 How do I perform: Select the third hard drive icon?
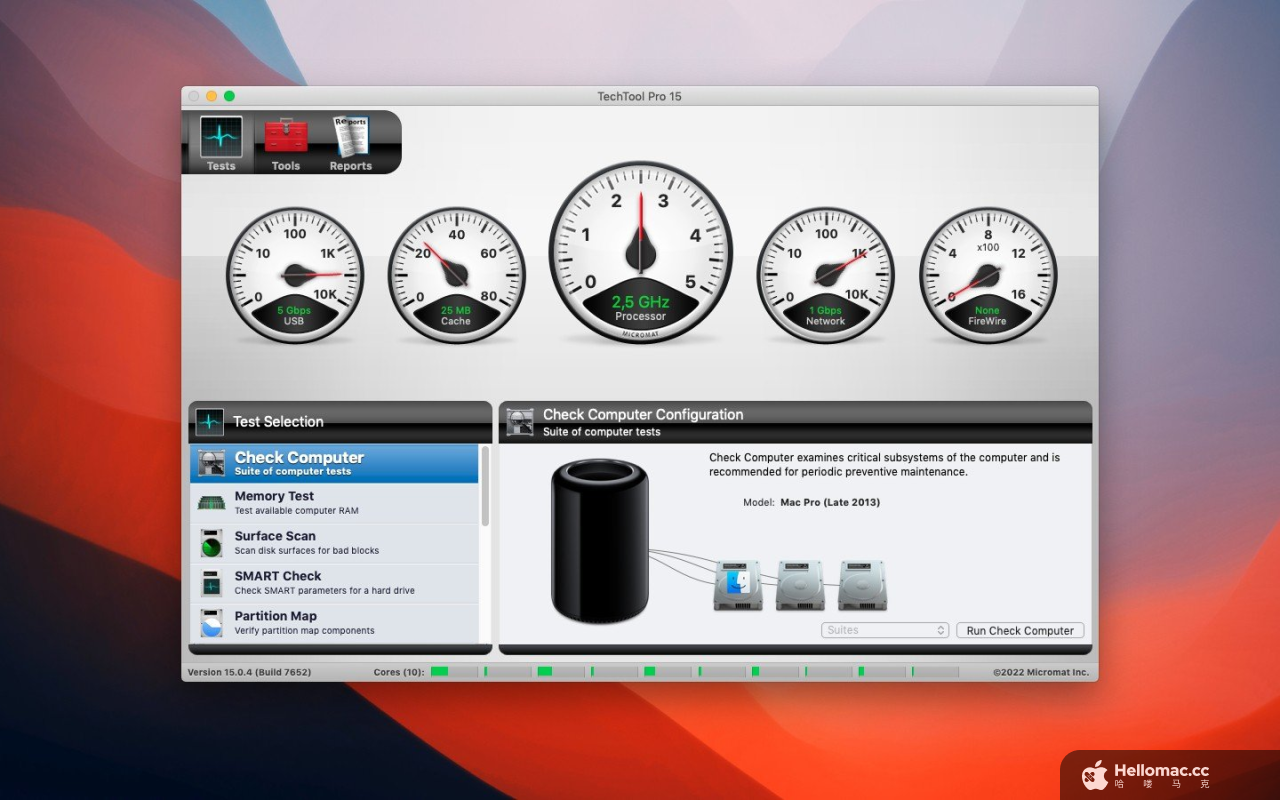pos(862,586)
